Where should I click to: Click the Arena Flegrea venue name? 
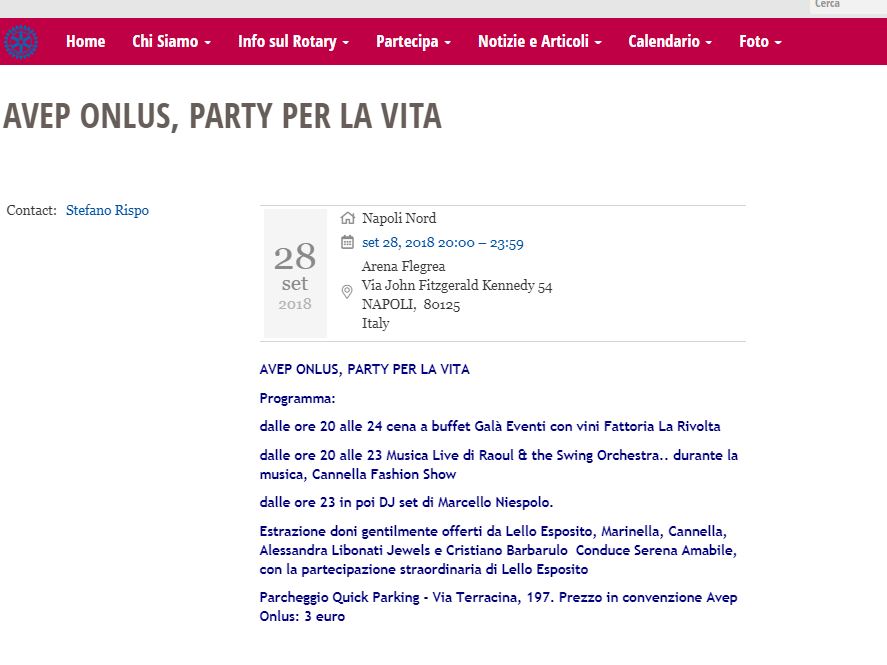(x=403, y=266)
